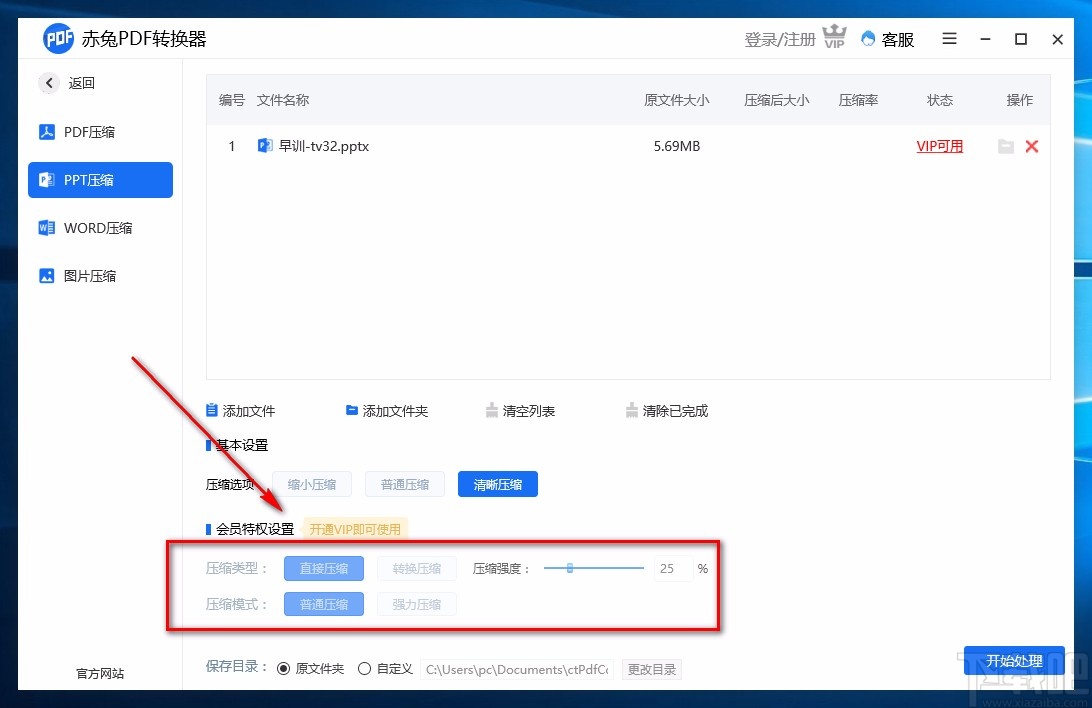Select the 原文件夹 radio option
Viewport: 1092px width, 708px height.
[x=283, y=668]
